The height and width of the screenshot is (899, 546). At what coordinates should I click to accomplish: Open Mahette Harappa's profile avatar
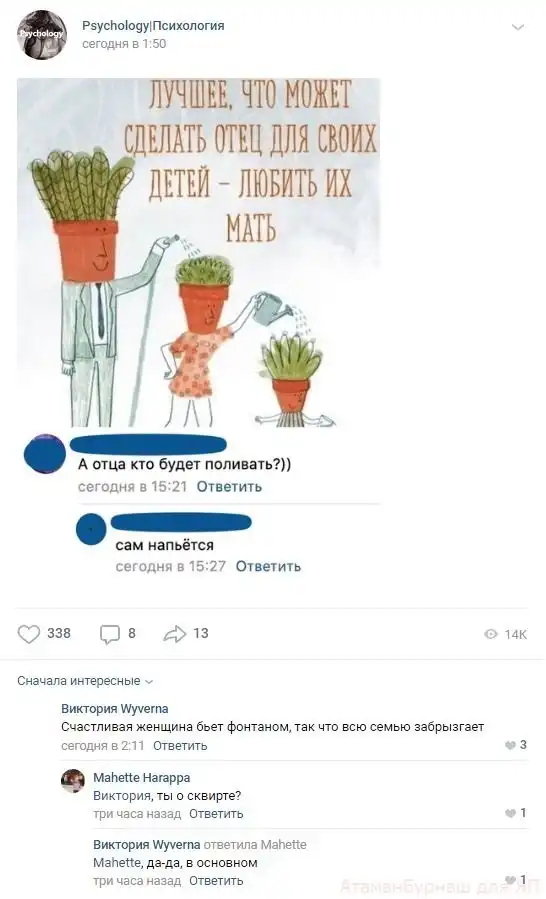73,781
